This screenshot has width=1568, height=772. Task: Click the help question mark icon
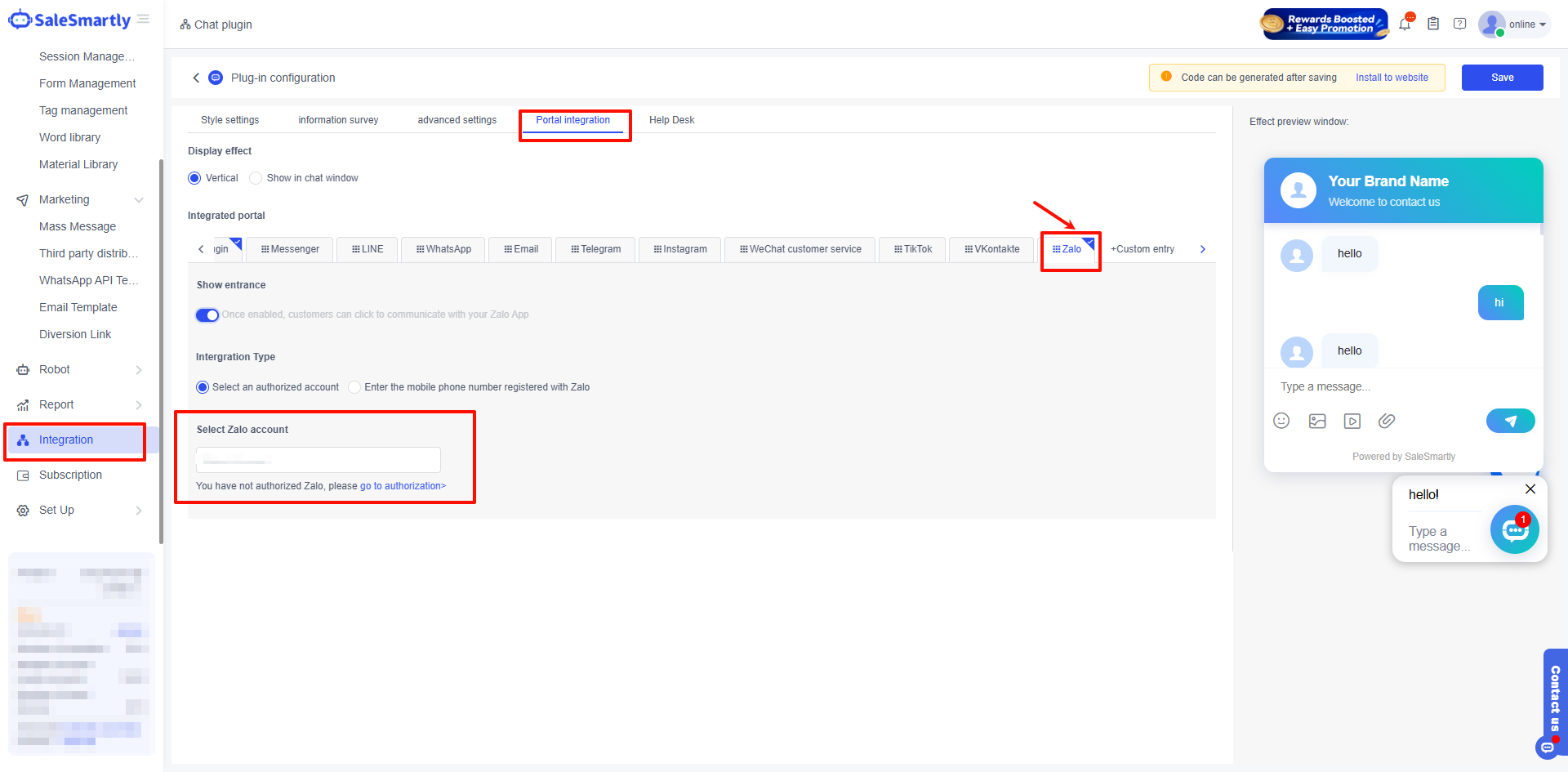[1460, 25]
